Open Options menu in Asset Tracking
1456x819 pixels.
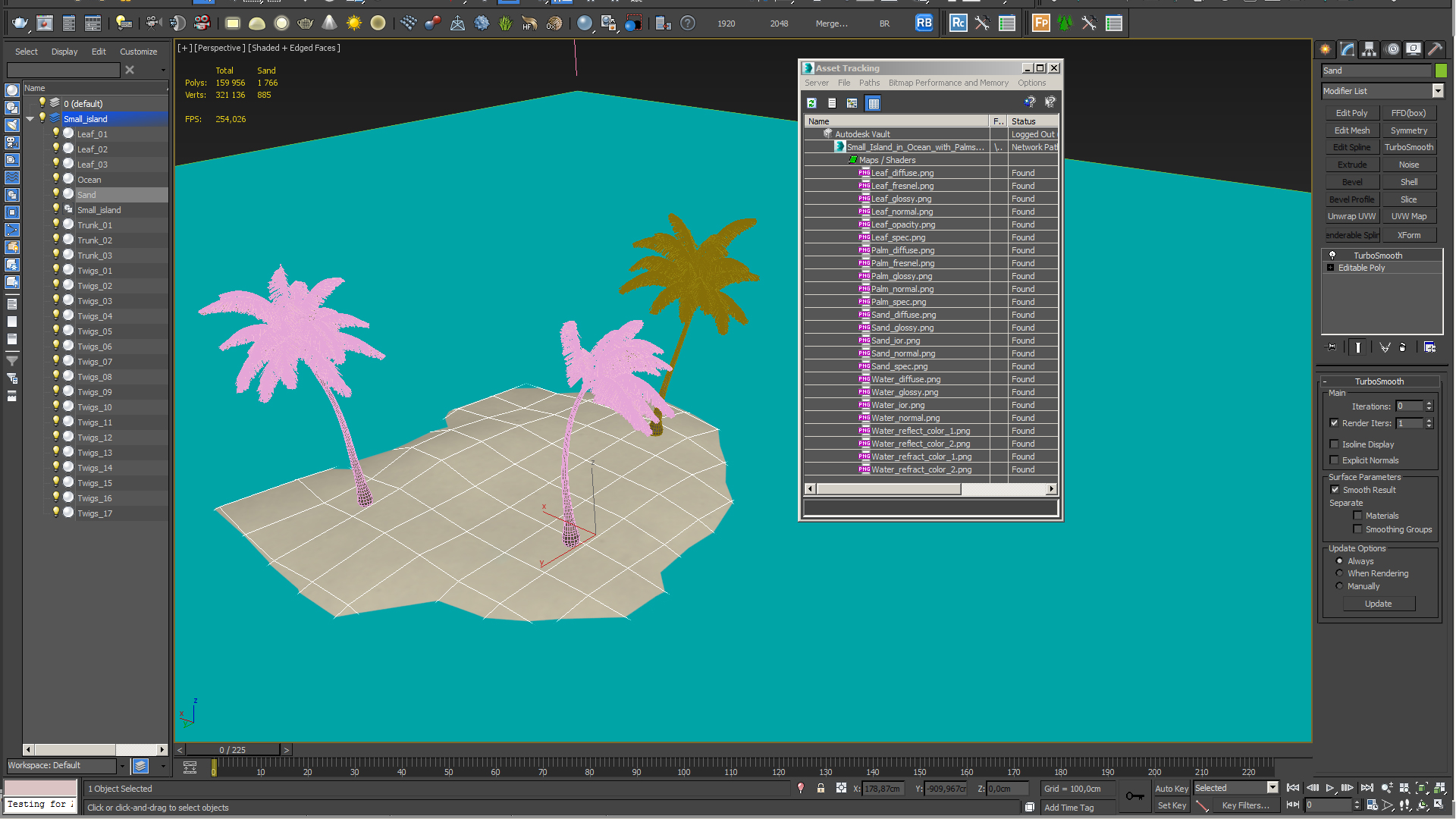[x=1032, y=83]
